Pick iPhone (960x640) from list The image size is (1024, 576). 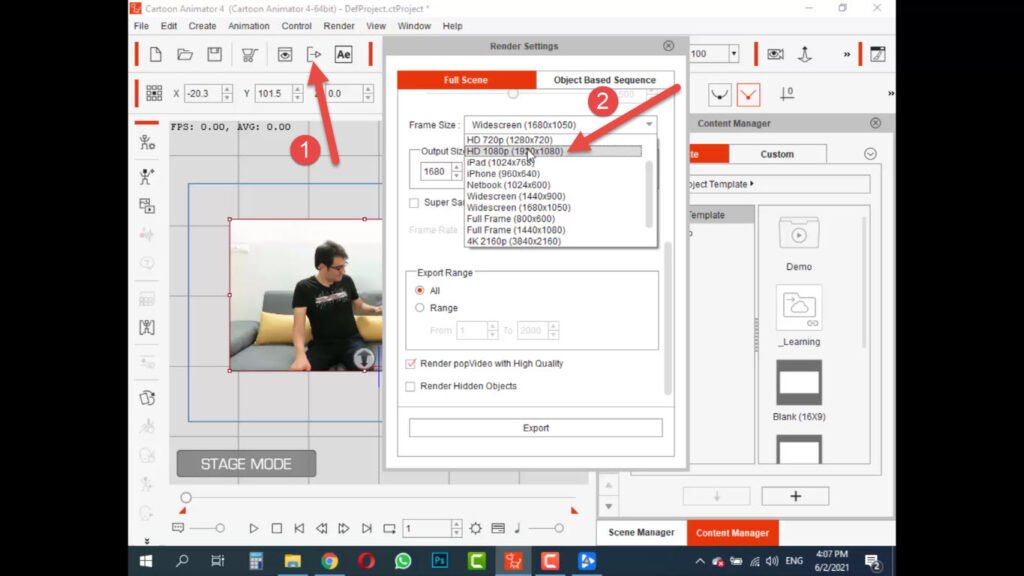point(553,174)
